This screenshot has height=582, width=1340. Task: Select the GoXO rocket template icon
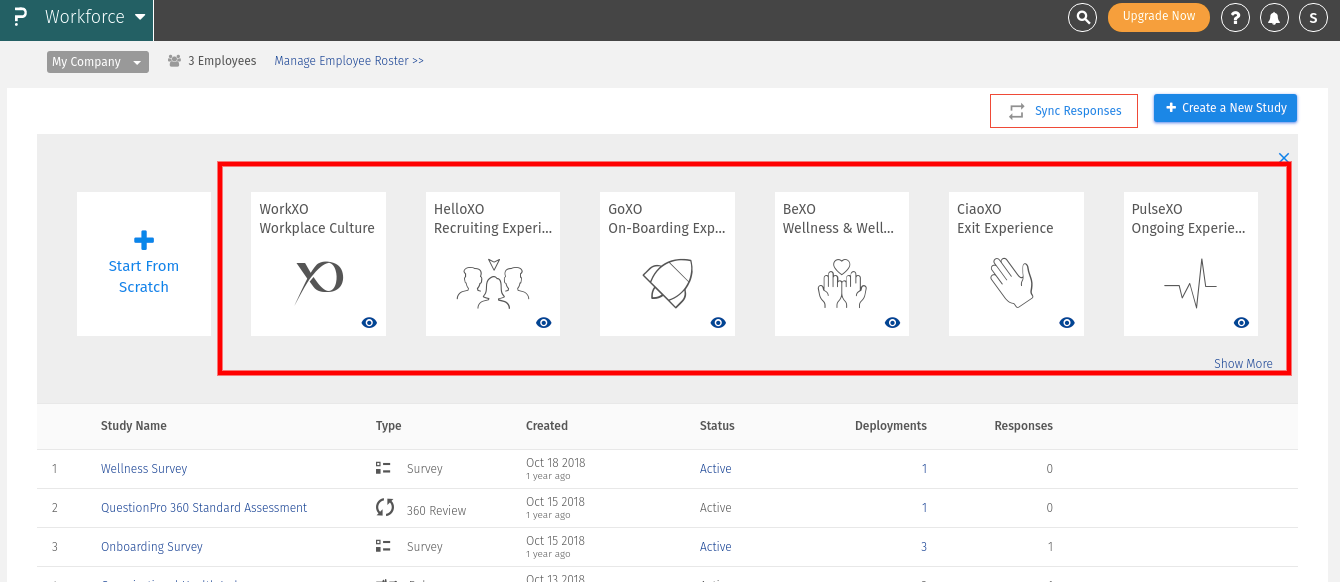[667, 283]
